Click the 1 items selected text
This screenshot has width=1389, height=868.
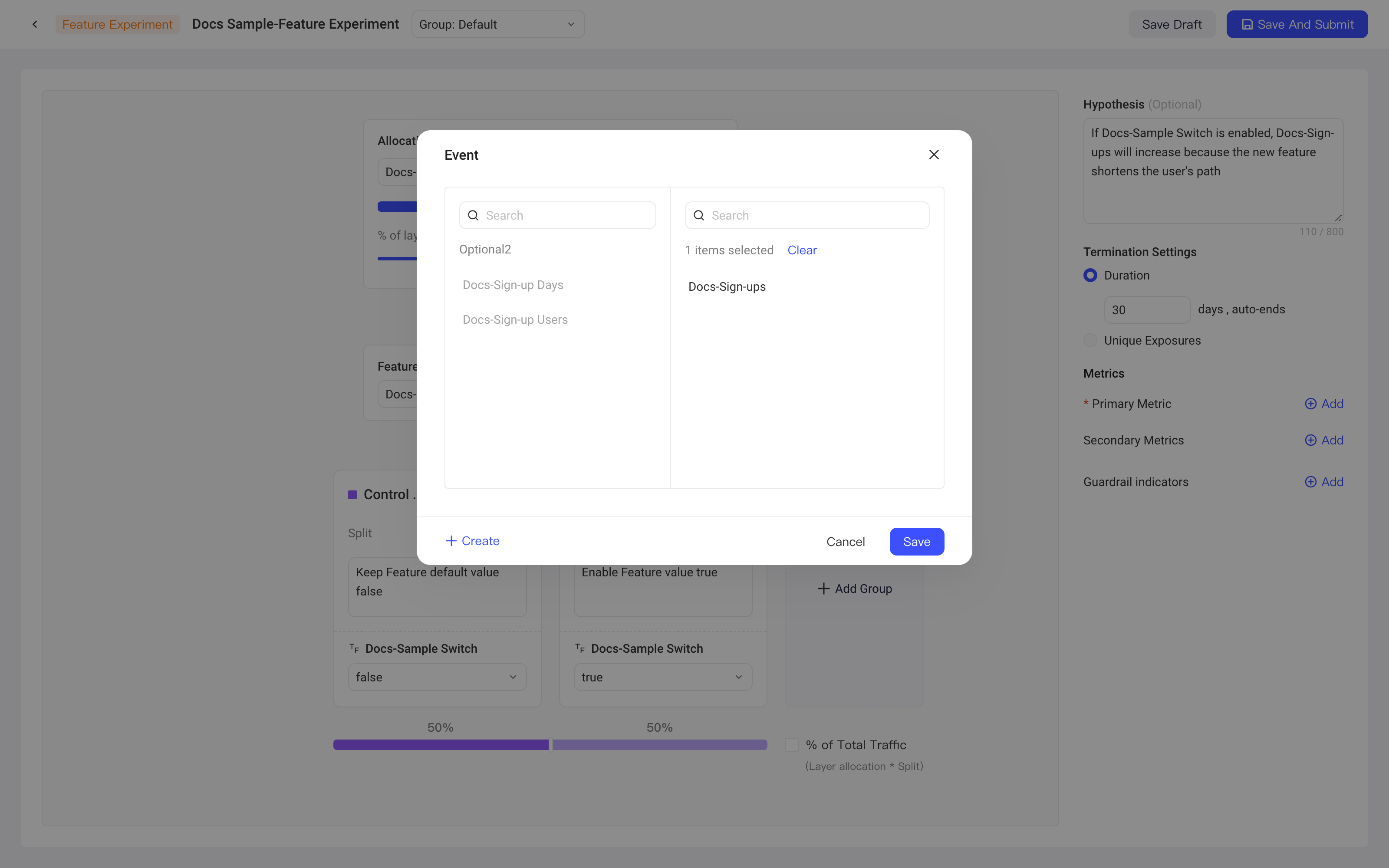pos(729,250)
